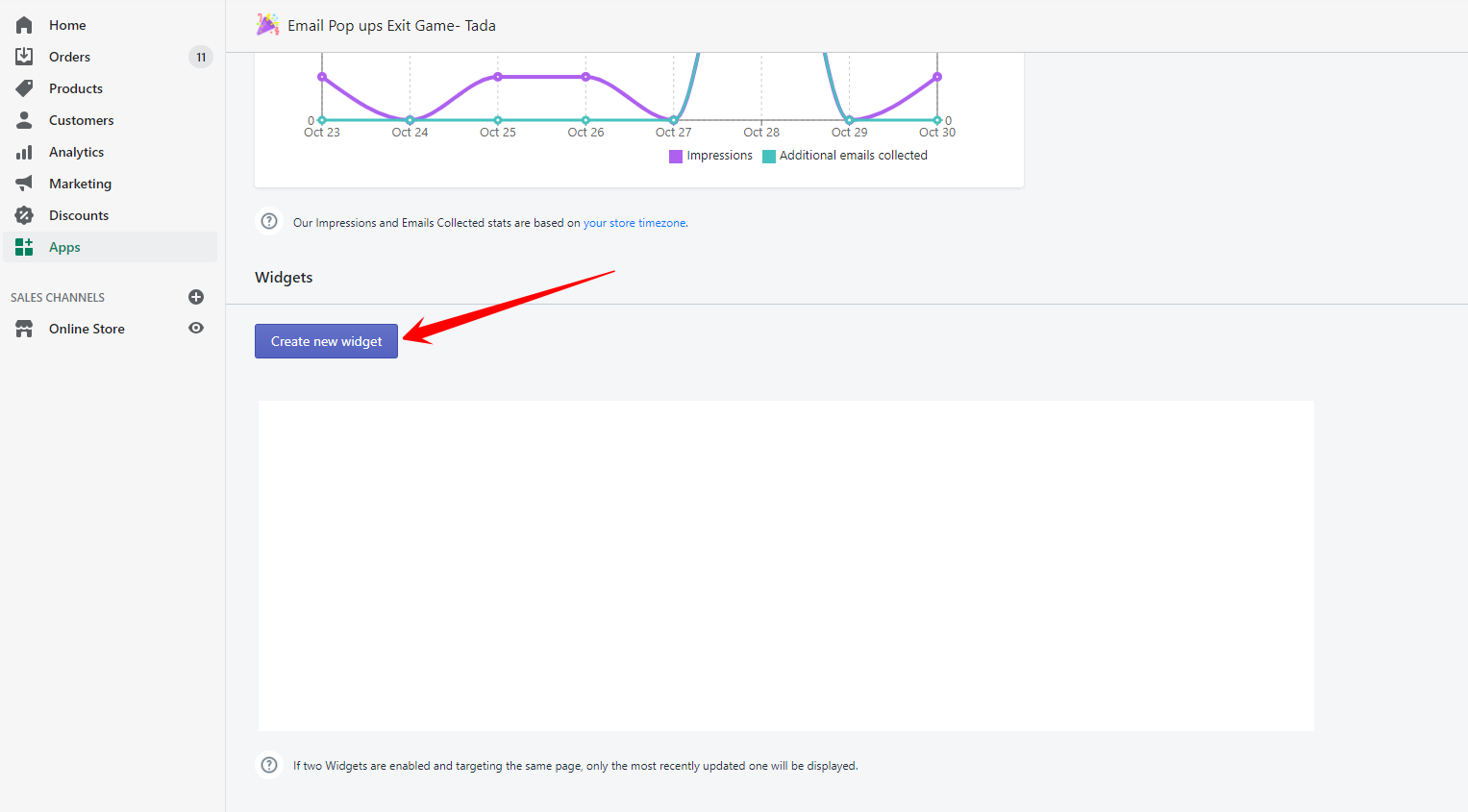Add a sales channel with plus icon

pyautogui.click(x=196, y=297)
